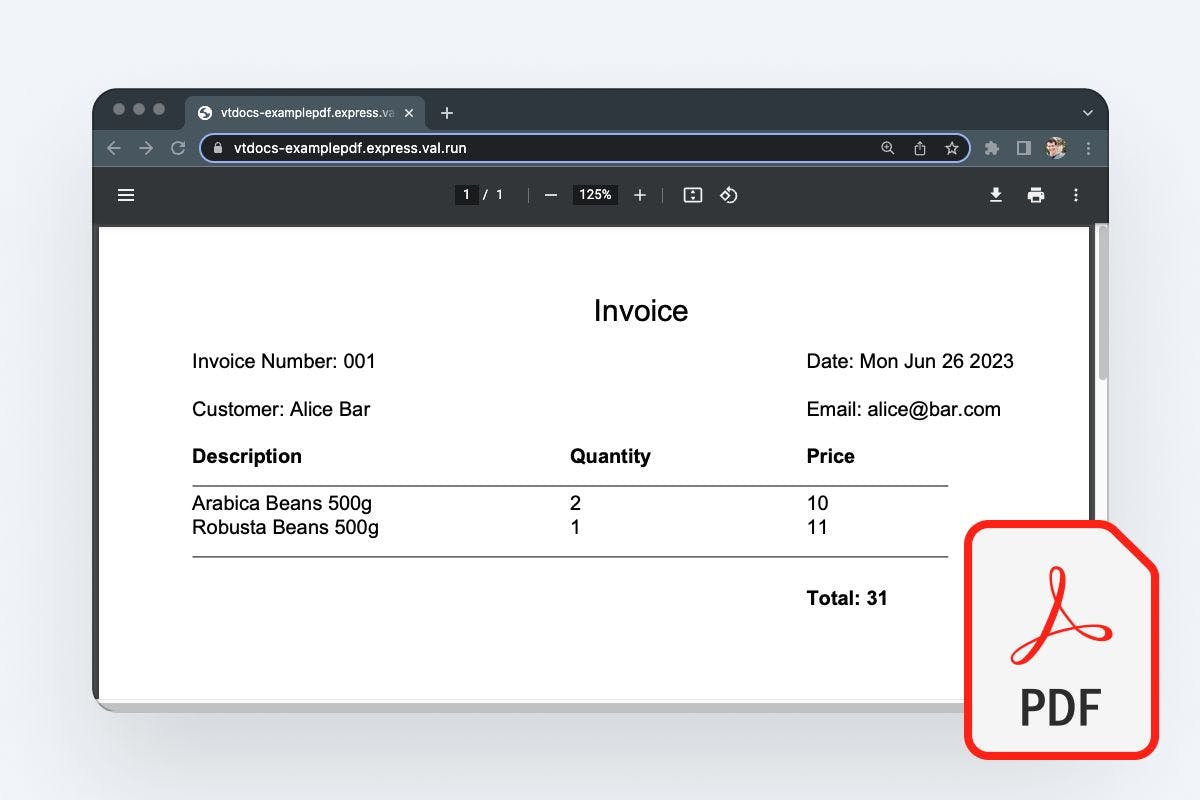
Task: Toggle the browser side panel
Action: (x=1024, y=148)
